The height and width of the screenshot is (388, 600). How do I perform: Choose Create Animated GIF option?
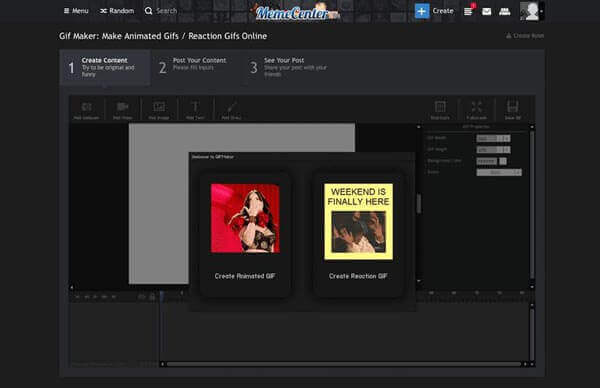(245, 235)
